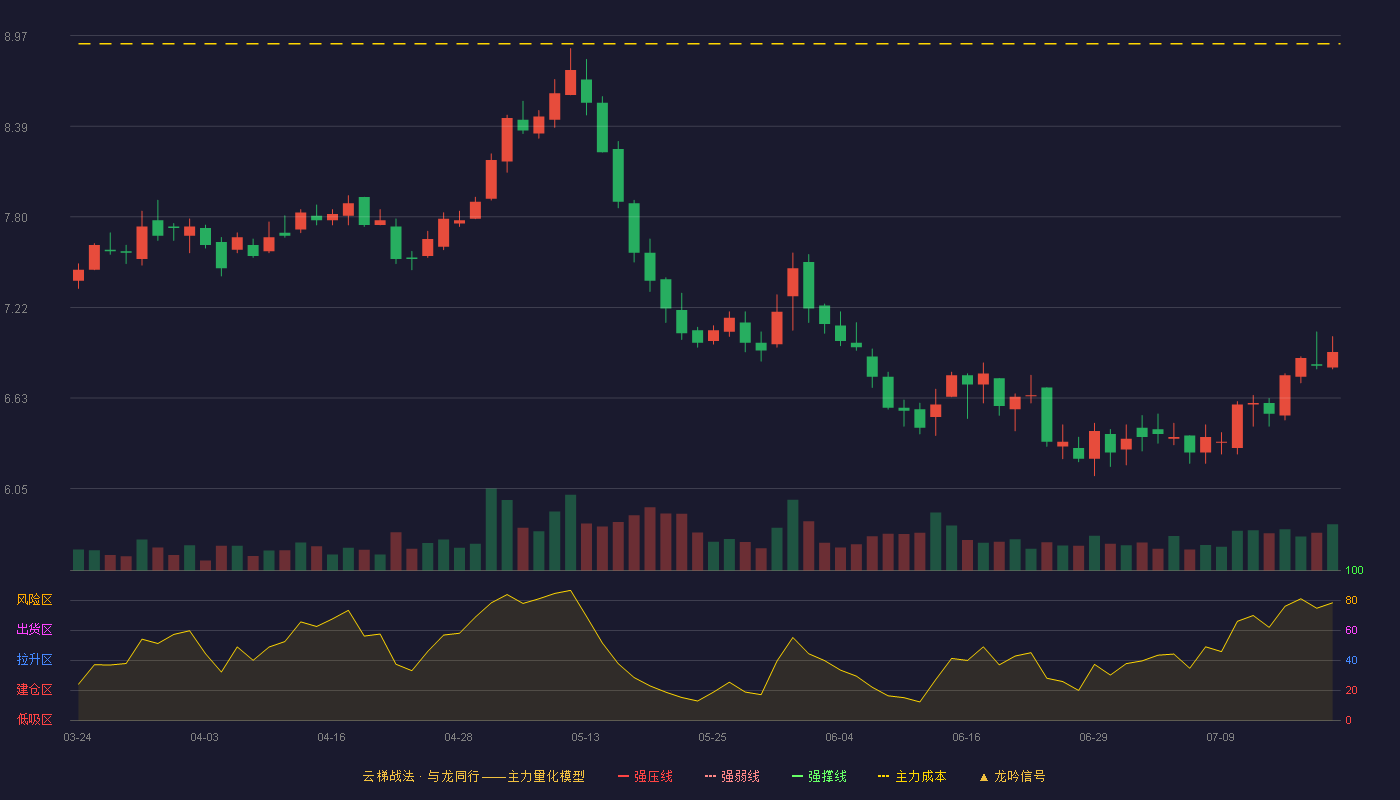
Task: Click the orange 80 indicator scale value
Action: (x=1351, y=600)
